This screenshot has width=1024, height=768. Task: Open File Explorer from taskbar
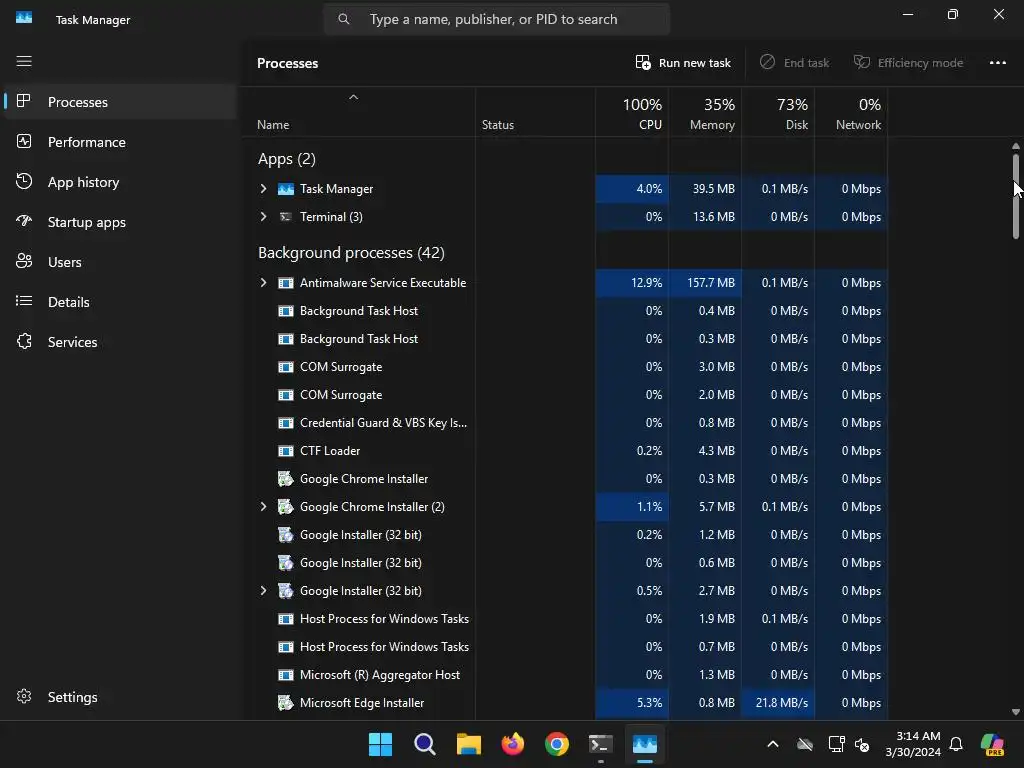point(468,744)
